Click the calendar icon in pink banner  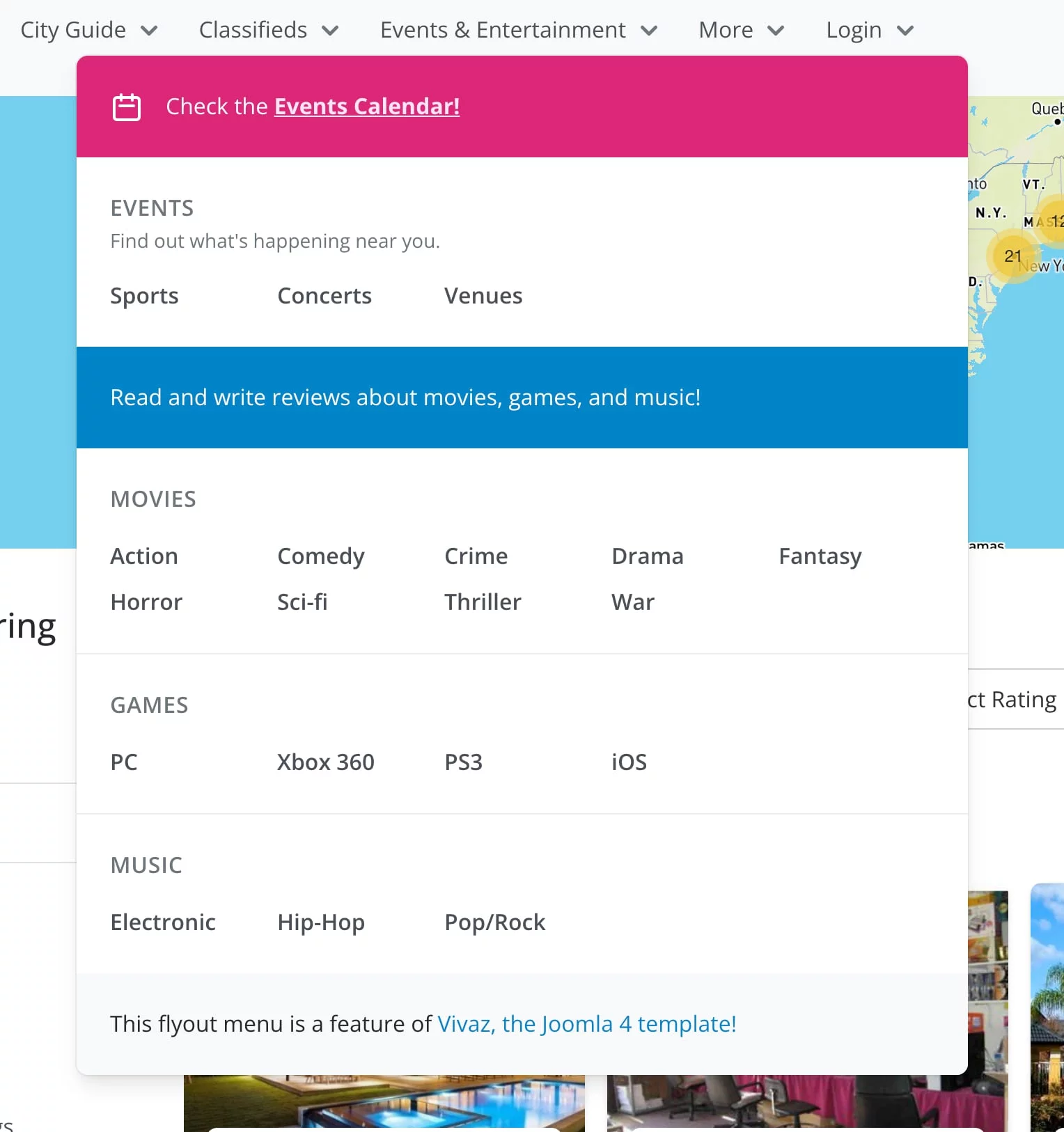[x=127, y=107]
